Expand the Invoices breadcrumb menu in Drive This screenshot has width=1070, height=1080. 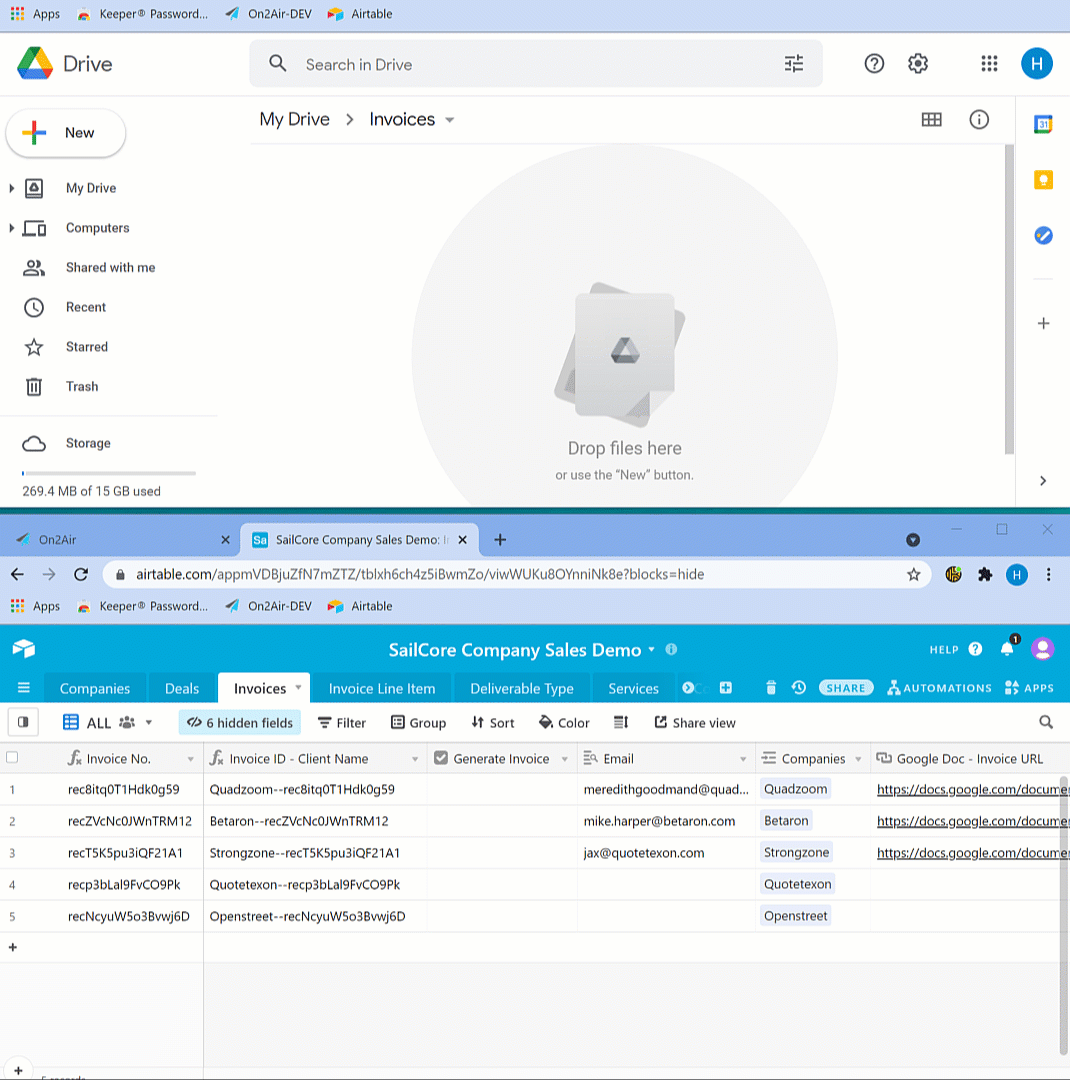[449, 119]
